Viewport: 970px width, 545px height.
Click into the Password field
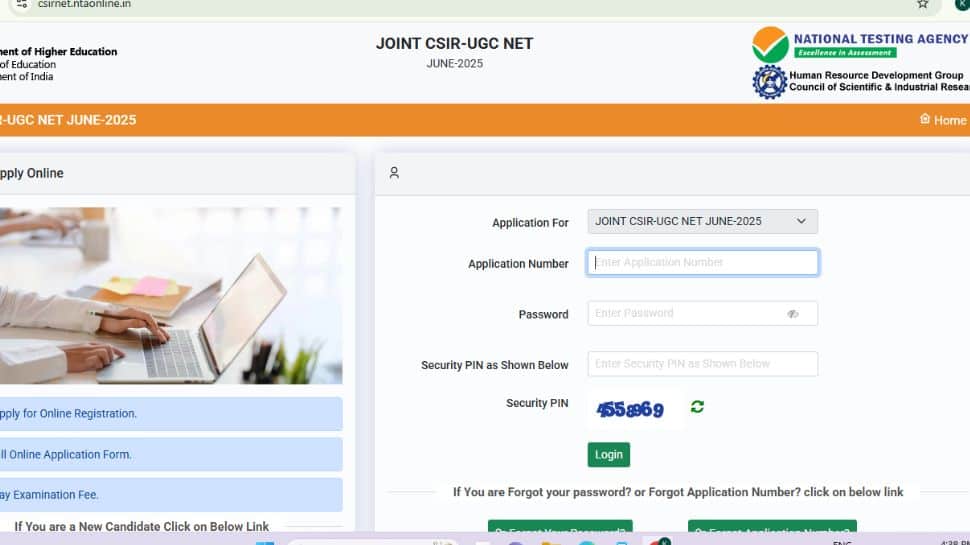coord(702,313)
